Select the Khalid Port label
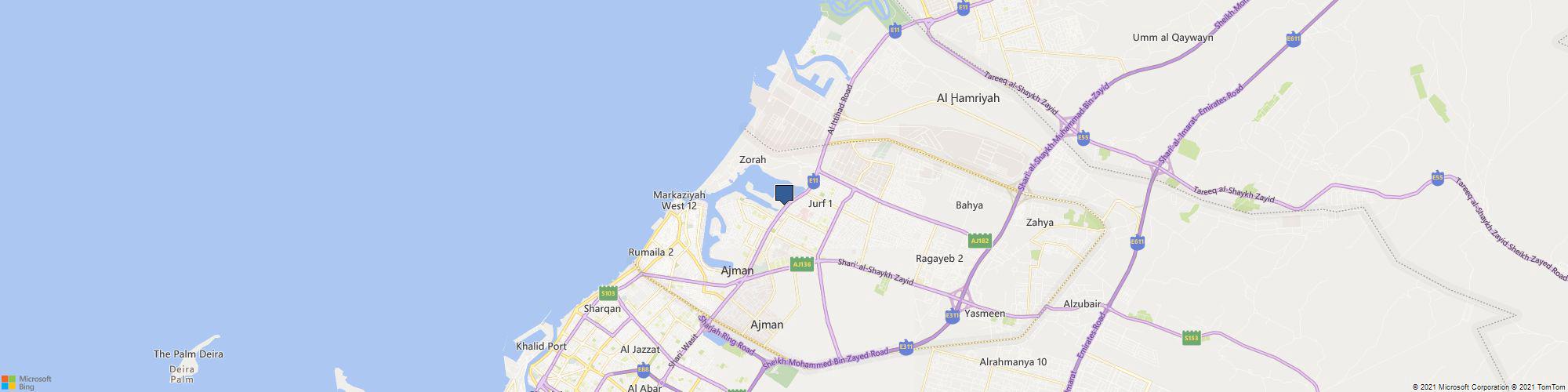The image size is (1568, 392). [541, 346]
